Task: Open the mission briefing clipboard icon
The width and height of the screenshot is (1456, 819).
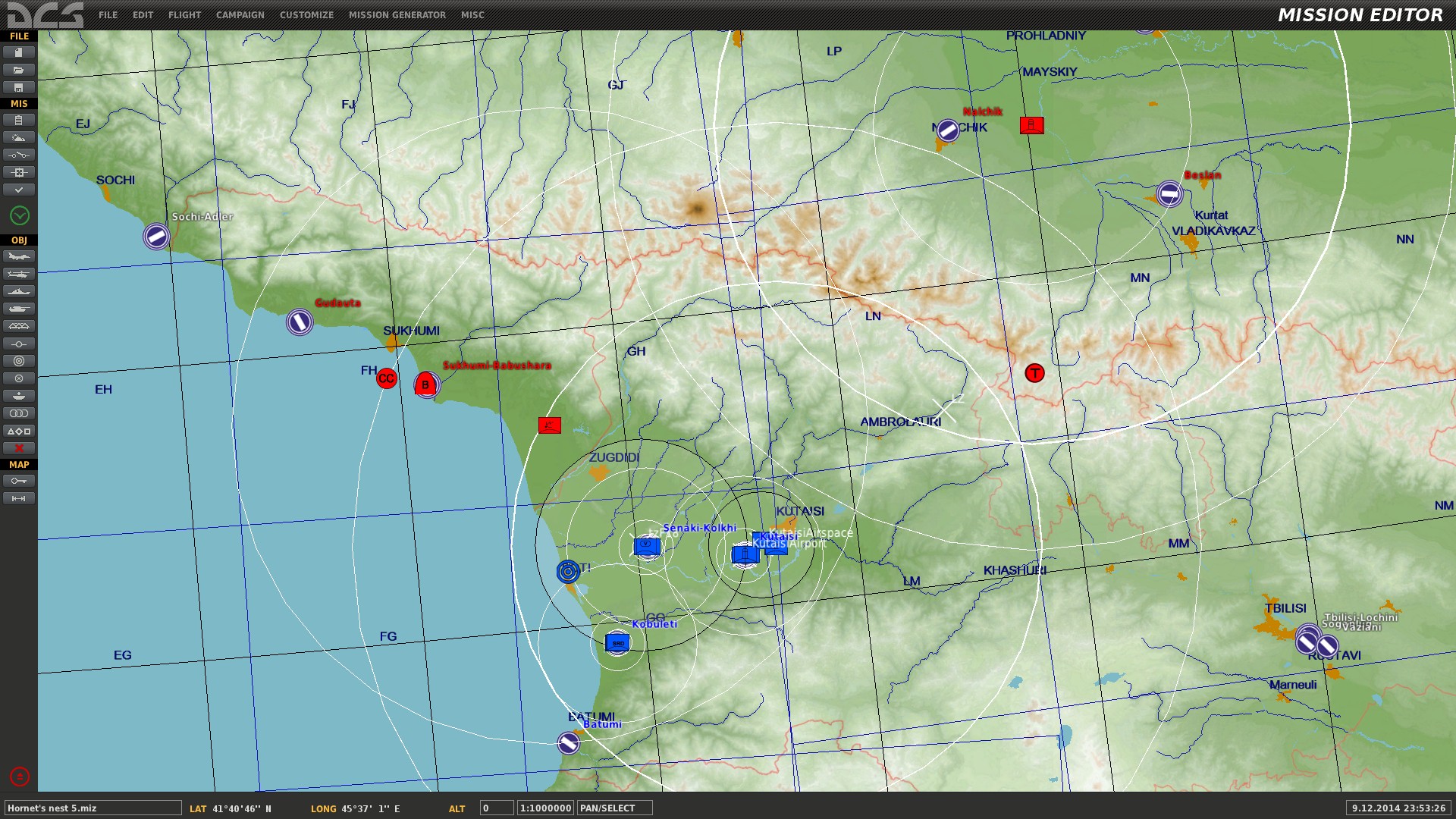Action: [x=19, y=120]
